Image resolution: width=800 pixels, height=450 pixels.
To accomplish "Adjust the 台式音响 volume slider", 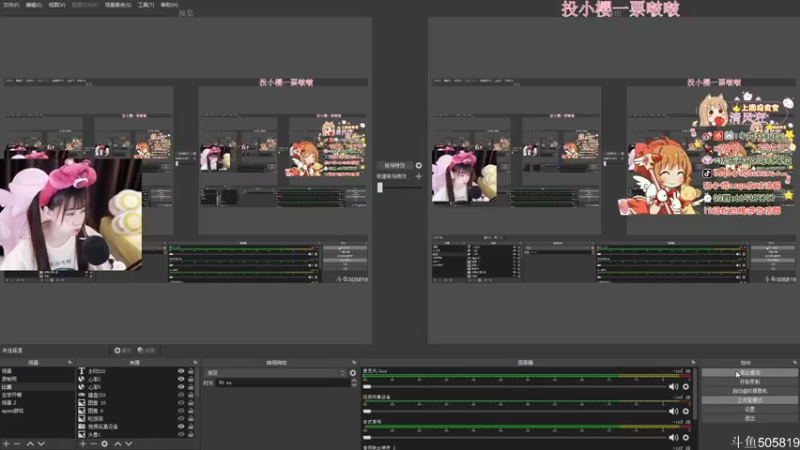I will tap(514, 437).
